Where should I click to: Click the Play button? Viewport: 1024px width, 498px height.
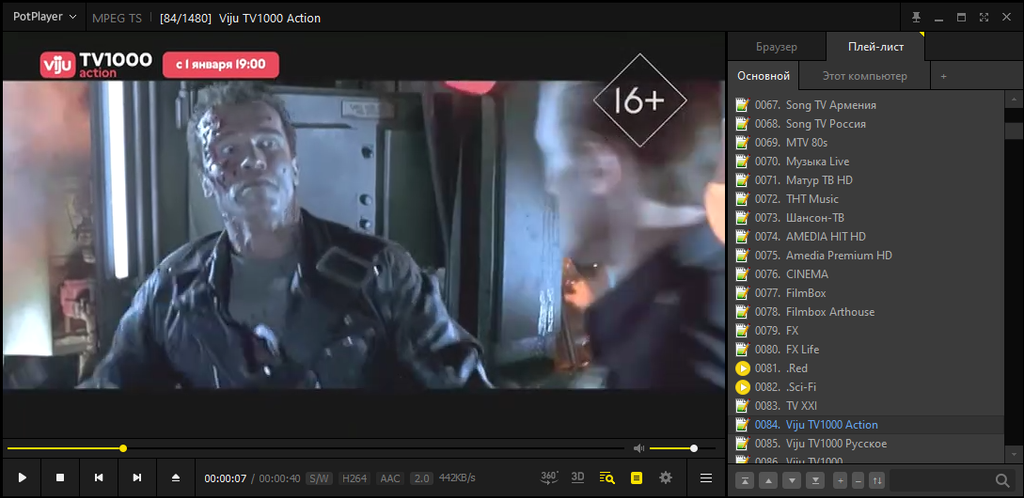(22, 478)
